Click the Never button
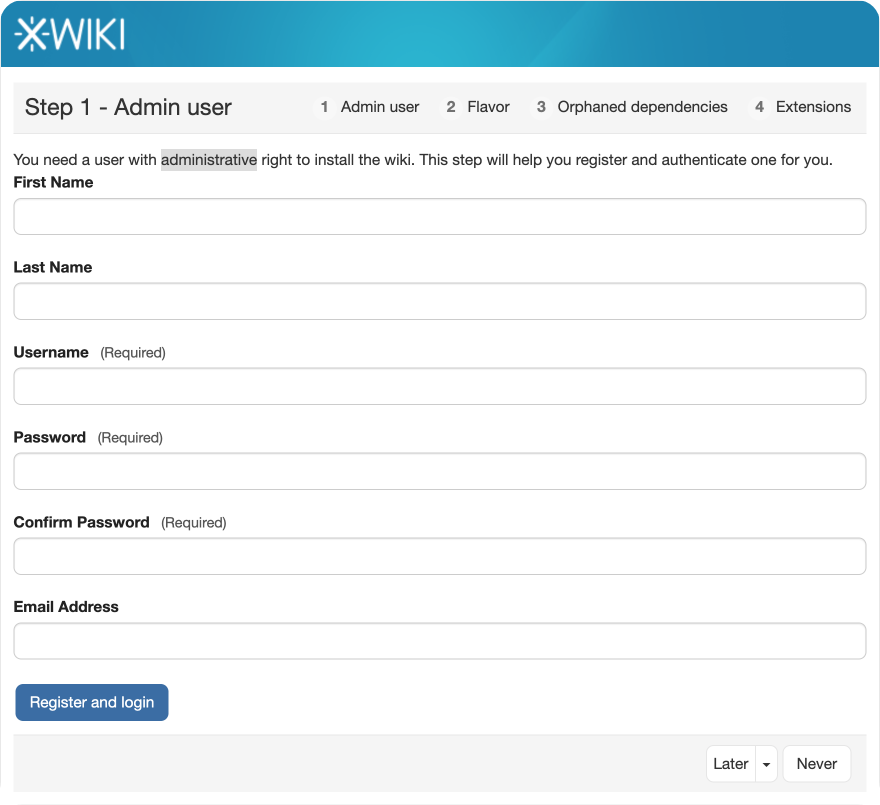Viewport: 880px width, 805px height. tap(816, 764)
